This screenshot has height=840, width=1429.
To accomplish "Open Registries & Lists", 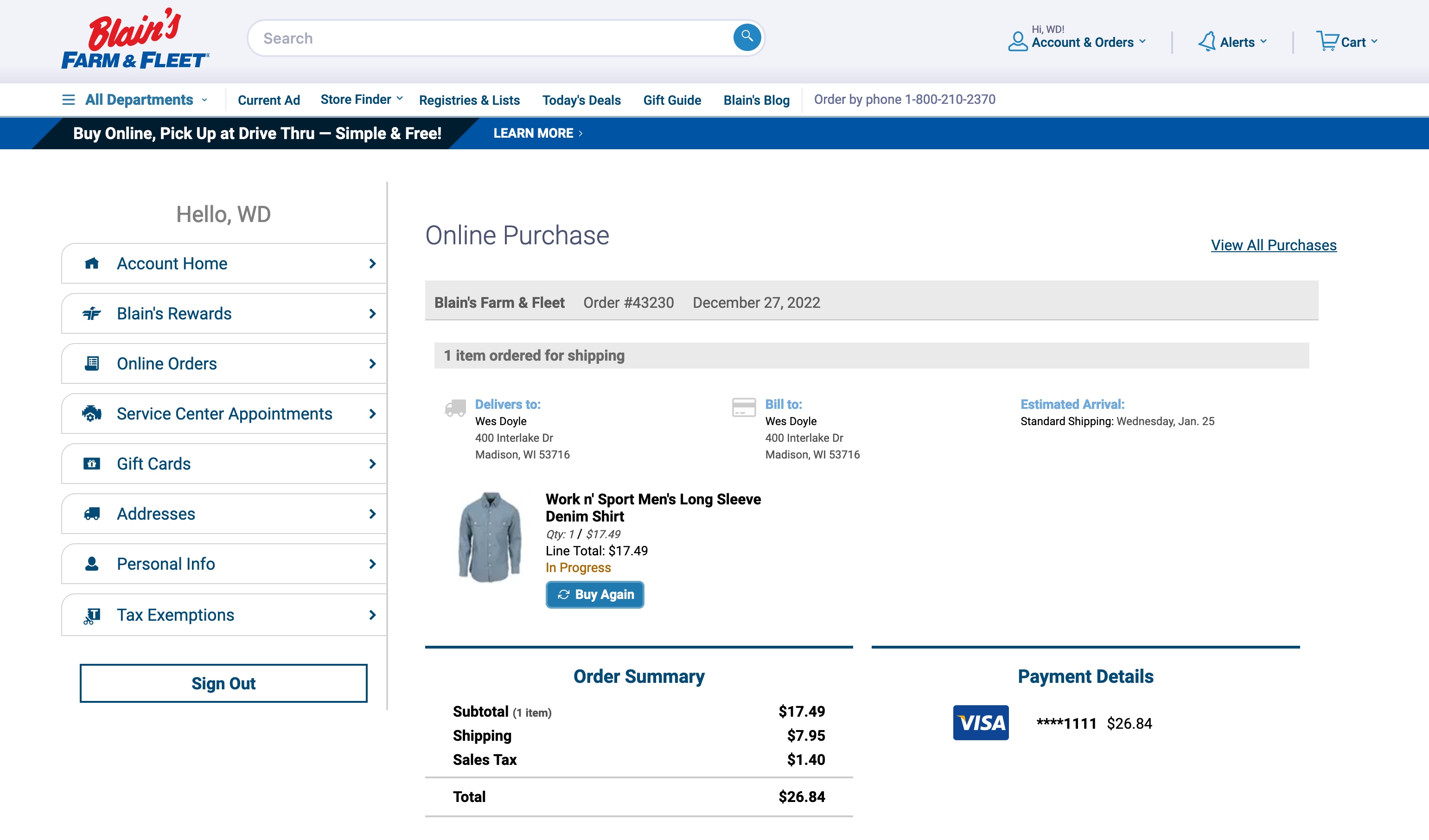I will (469, 100).
